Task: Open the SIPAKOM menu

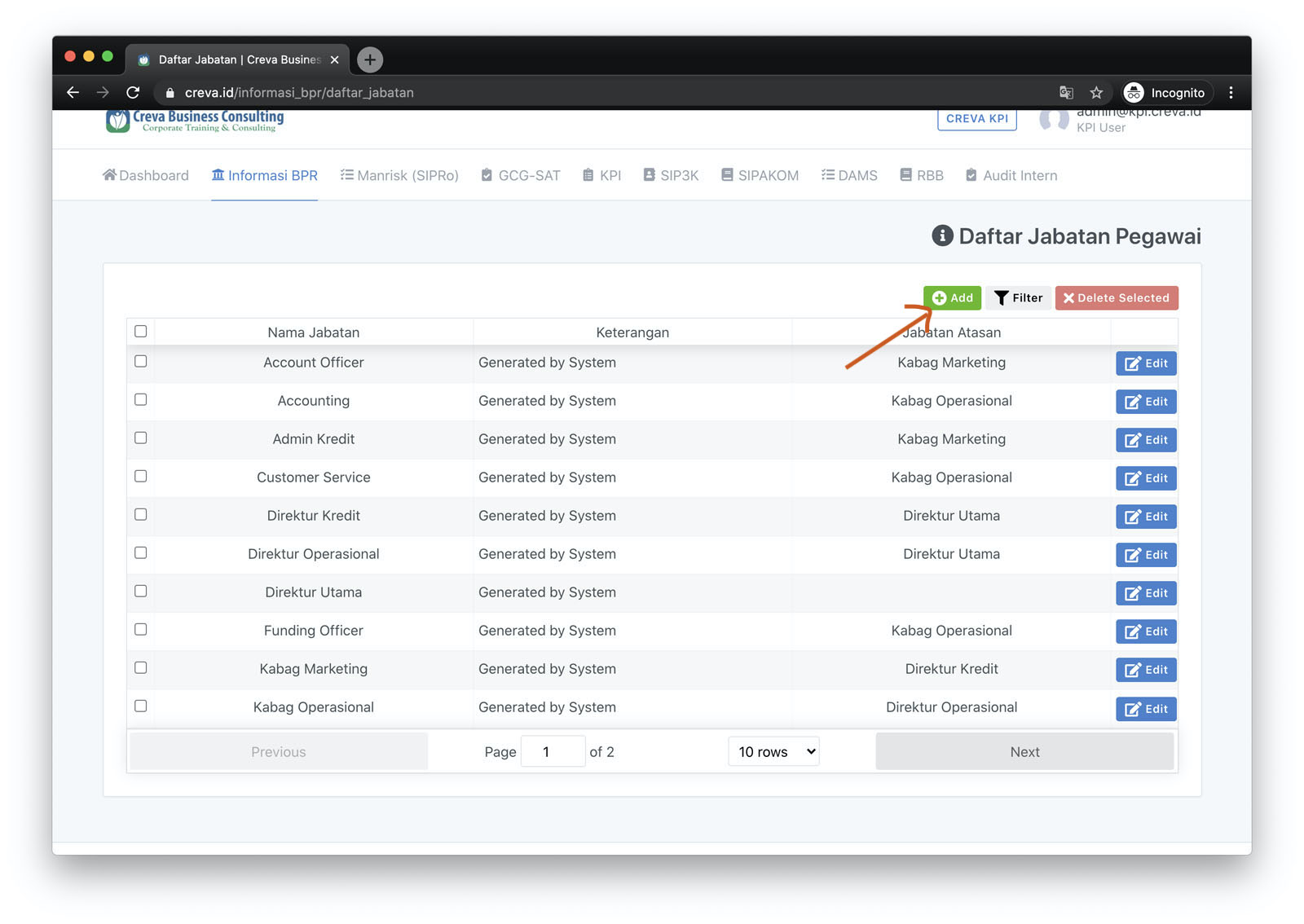Action: click(x=760, y=175)
